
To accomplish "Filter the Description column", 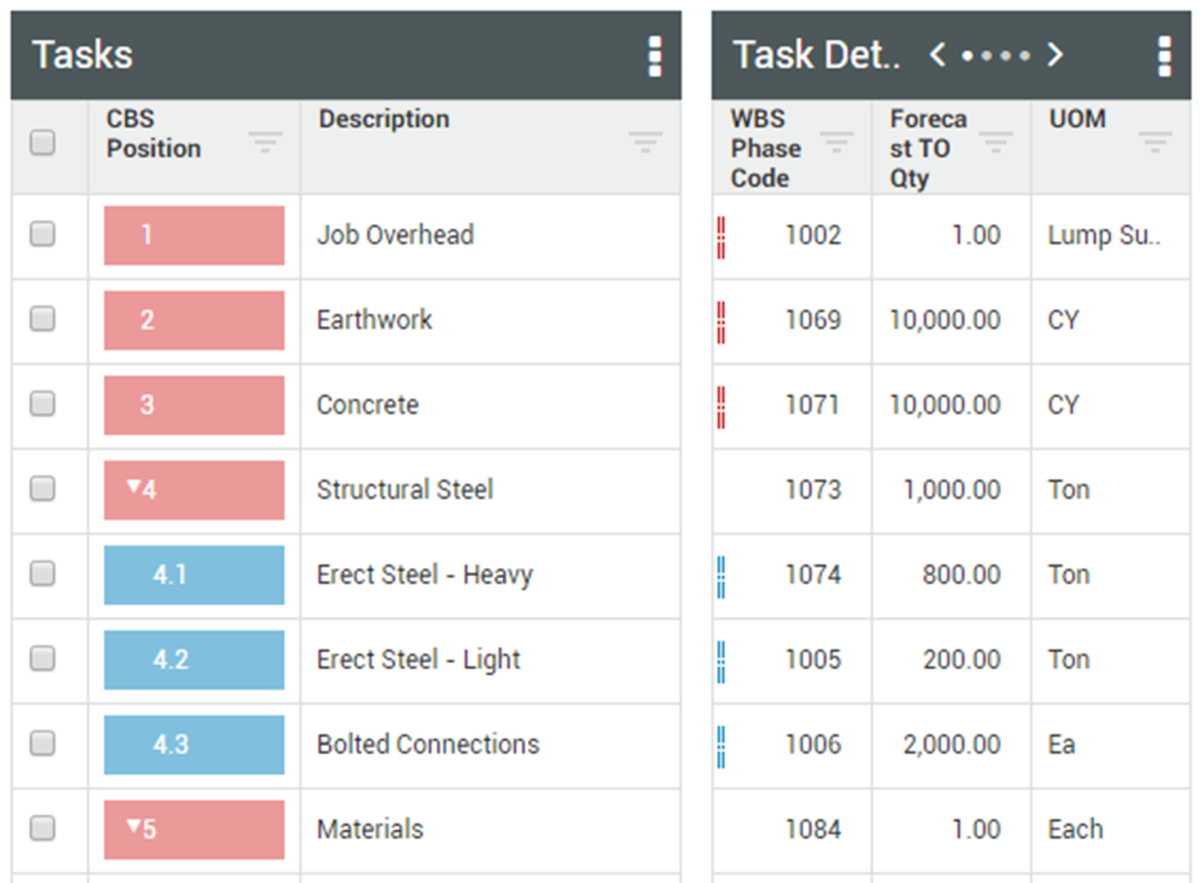I will [x=645, y=142].
